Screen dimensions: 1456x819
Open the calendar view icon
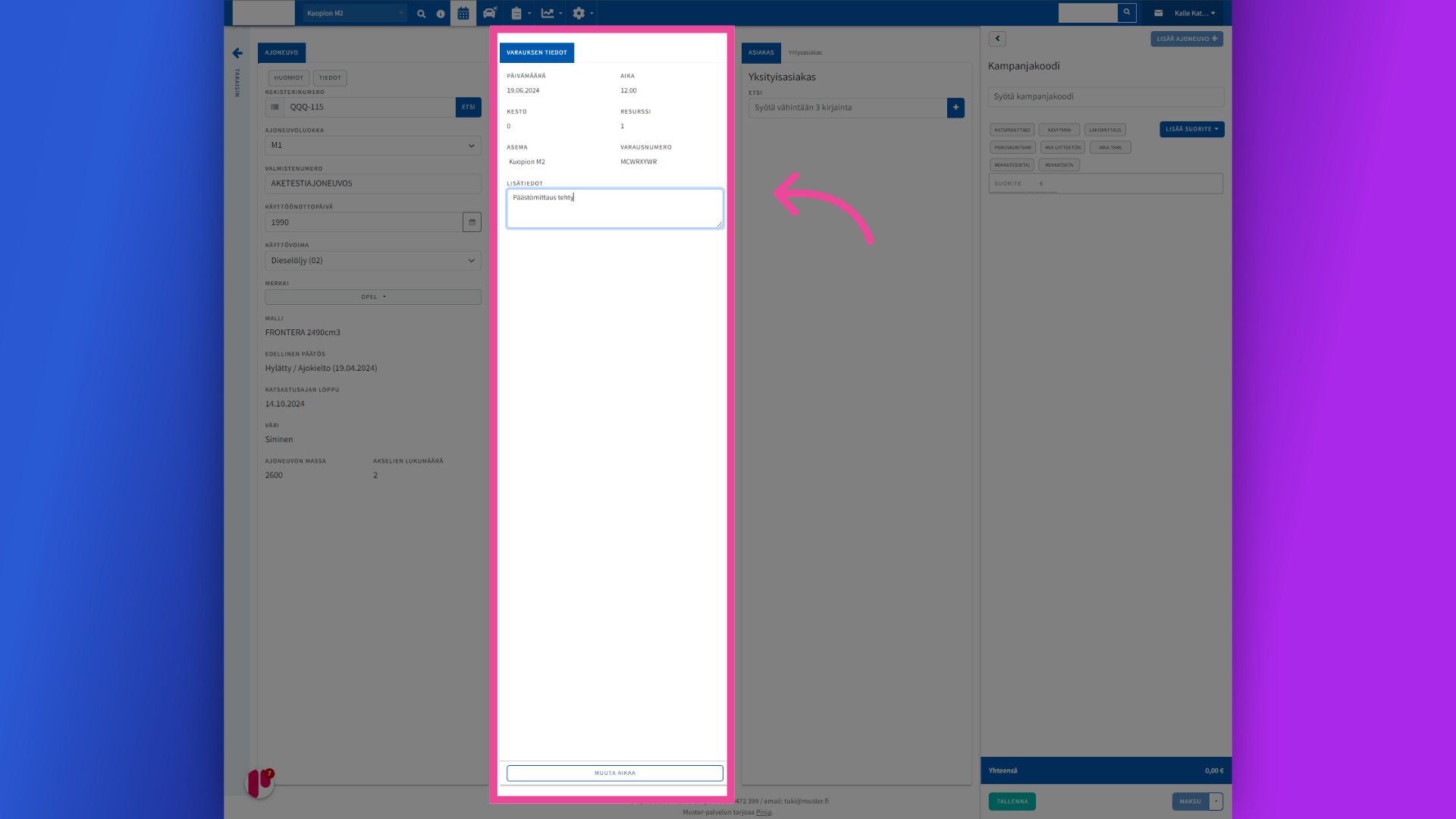(x=463, y=13)
